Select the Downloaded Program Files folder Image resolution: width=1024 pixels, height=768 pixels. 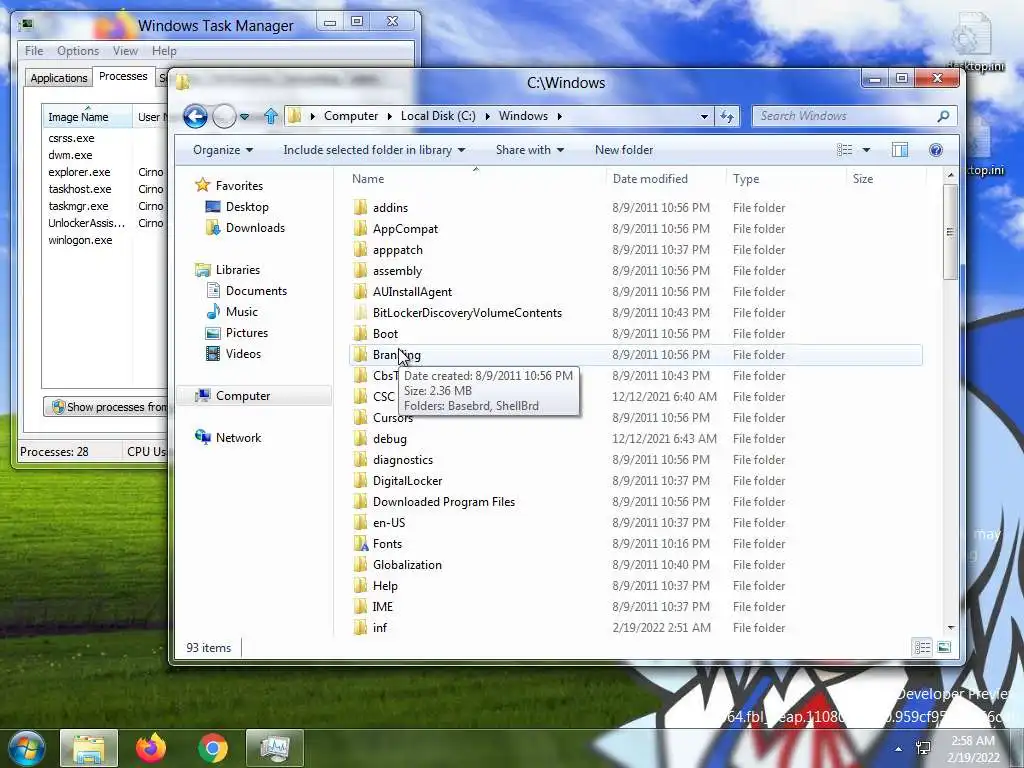pos(444,502)
